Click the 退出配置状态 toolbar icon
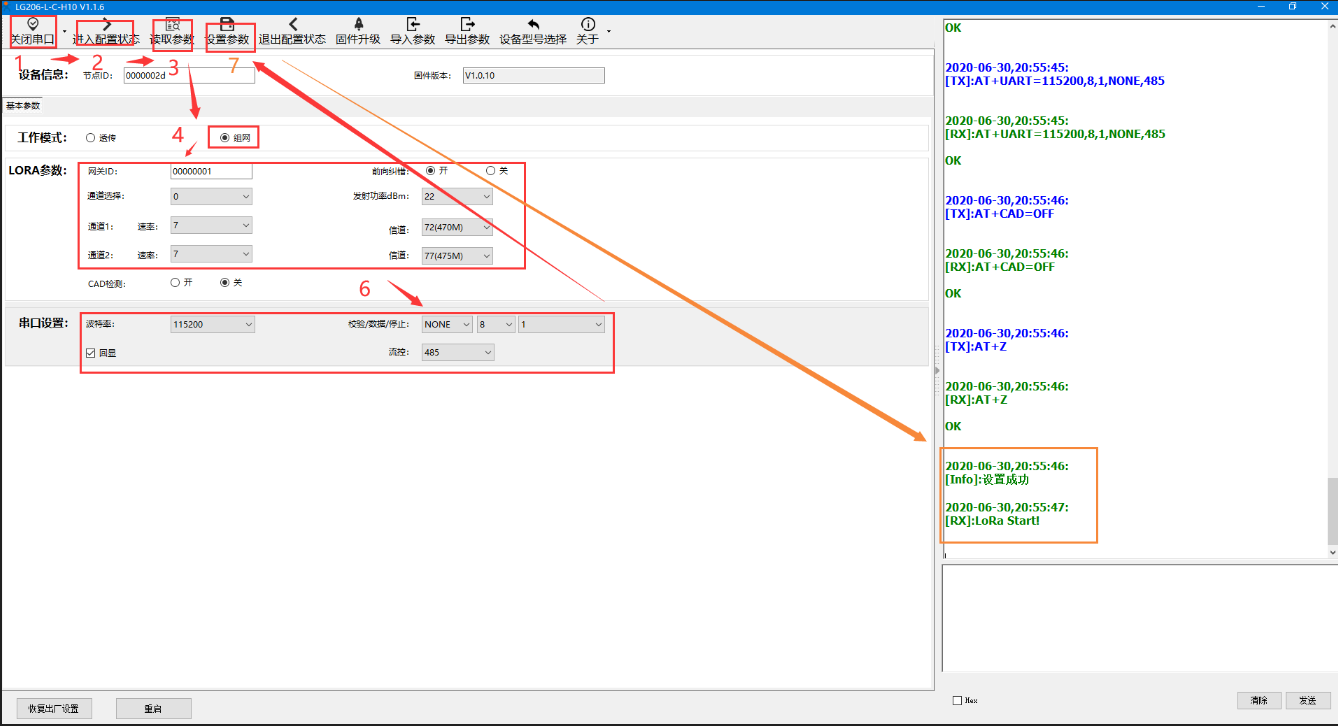 tap(292, 24)
